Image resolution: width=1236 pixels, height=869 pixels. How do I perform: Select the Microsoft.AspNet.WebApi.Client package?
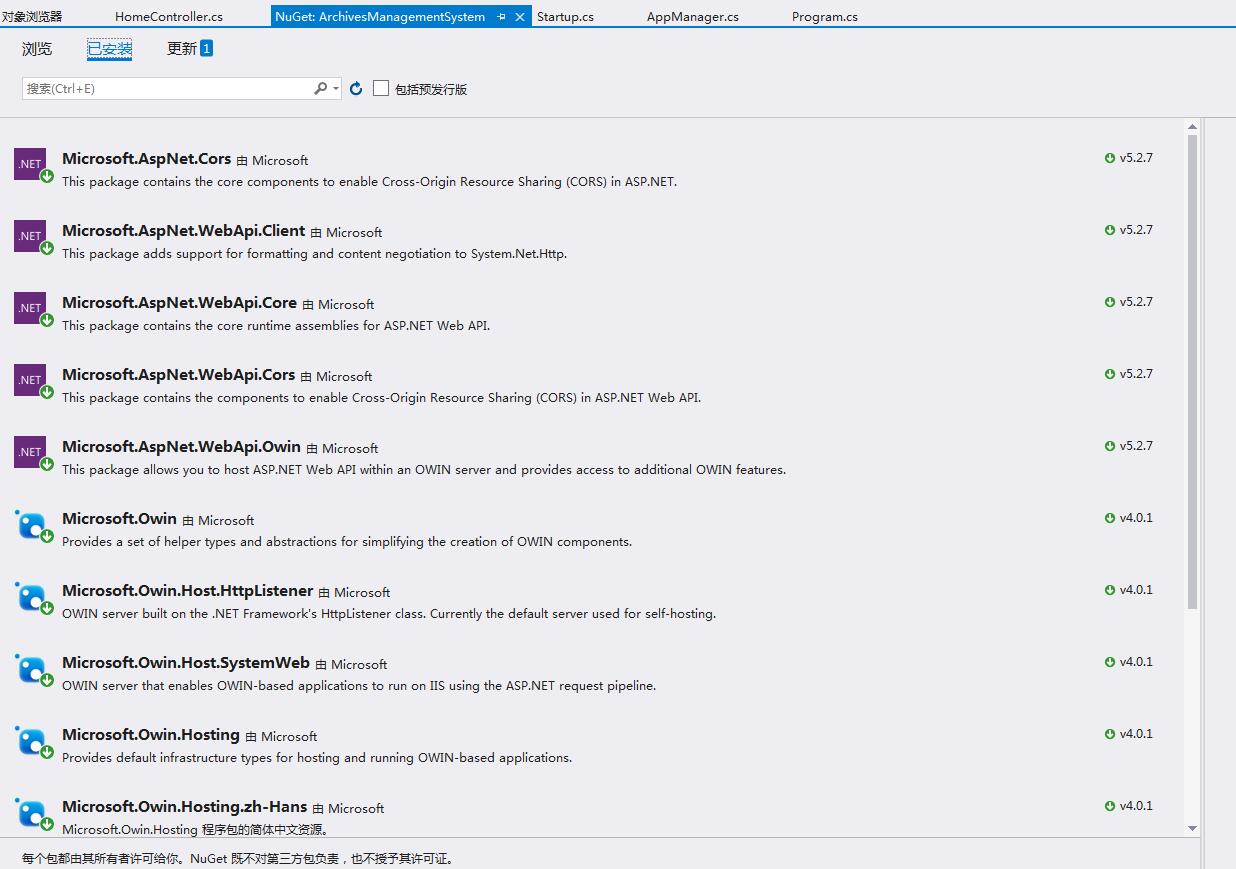(184, 231)
